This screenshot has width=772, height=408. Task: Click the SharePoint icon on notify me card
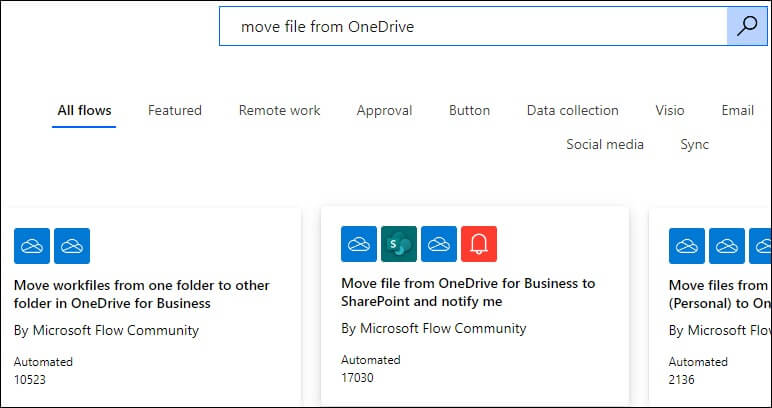click(399, 244)
